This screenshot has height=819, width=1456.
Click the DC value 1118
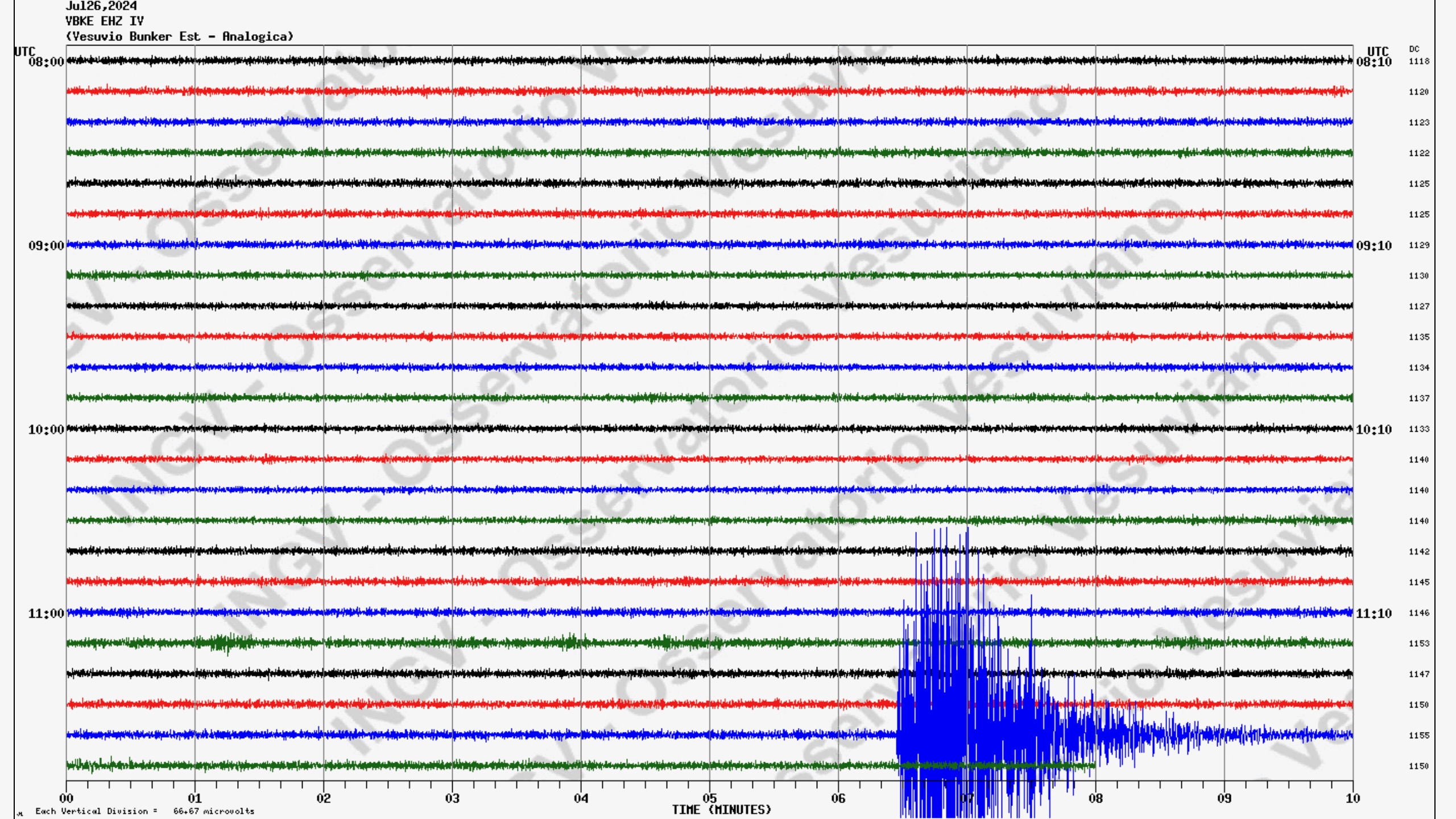point(1418,61)
